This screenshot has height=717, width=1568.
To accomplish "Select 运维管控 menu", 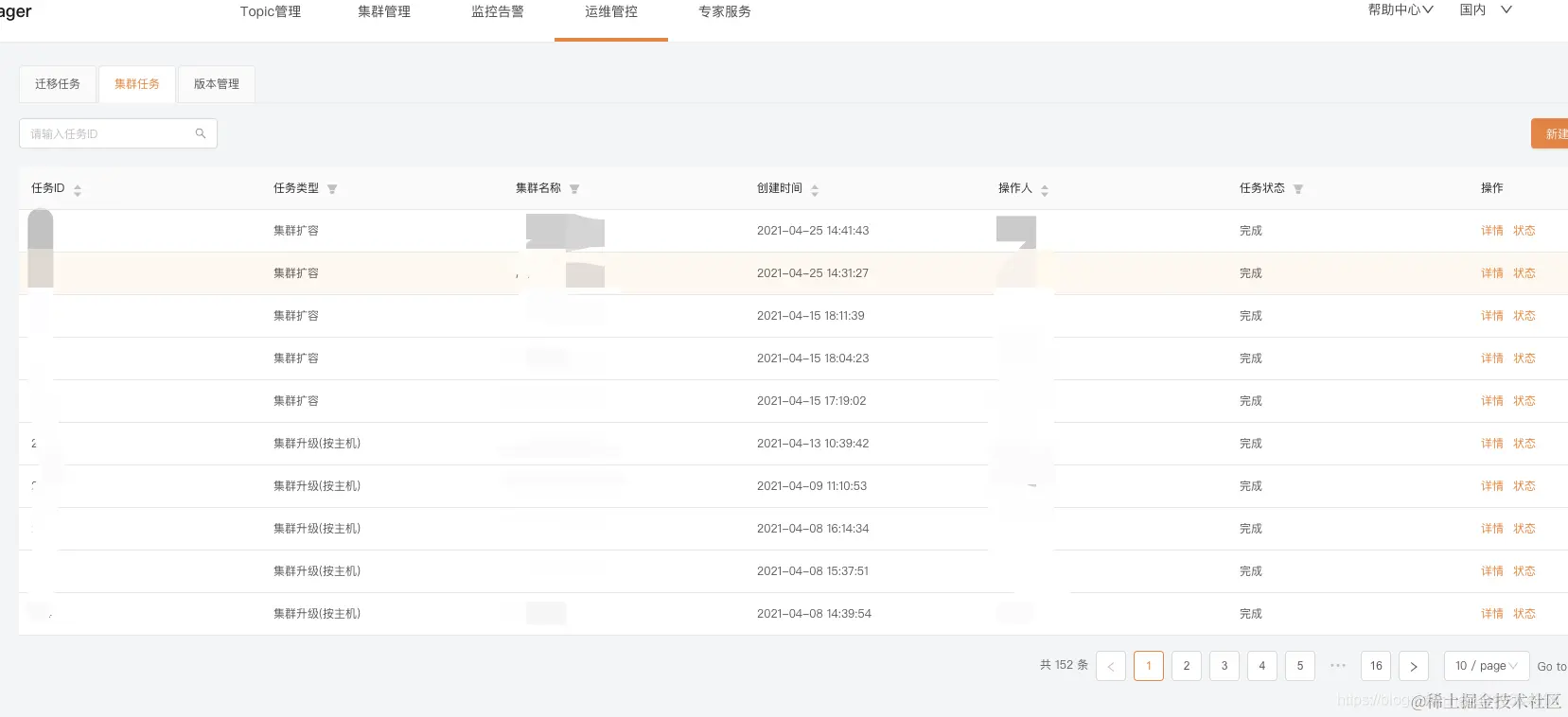I will (611, 11).
